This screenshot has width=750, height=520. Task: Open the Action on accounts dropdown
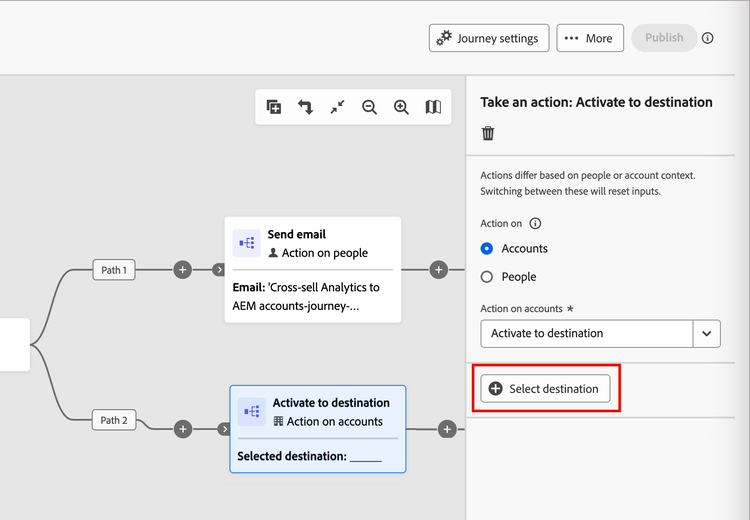707,333
